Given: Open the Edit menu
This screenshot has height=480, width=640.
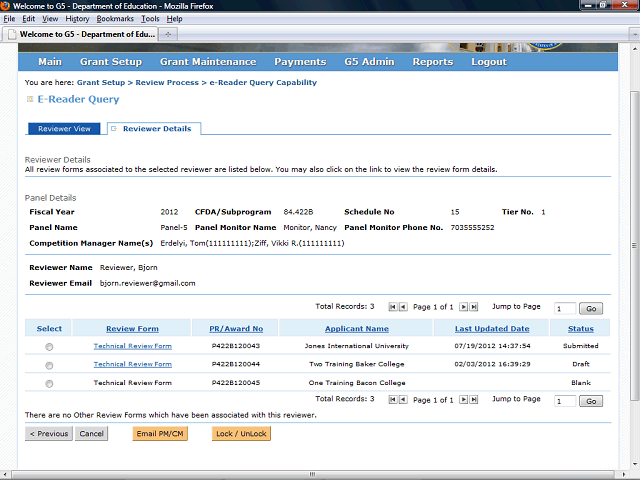Looking at the screenshot, I should pyautogui.click(x=29, y=19).
